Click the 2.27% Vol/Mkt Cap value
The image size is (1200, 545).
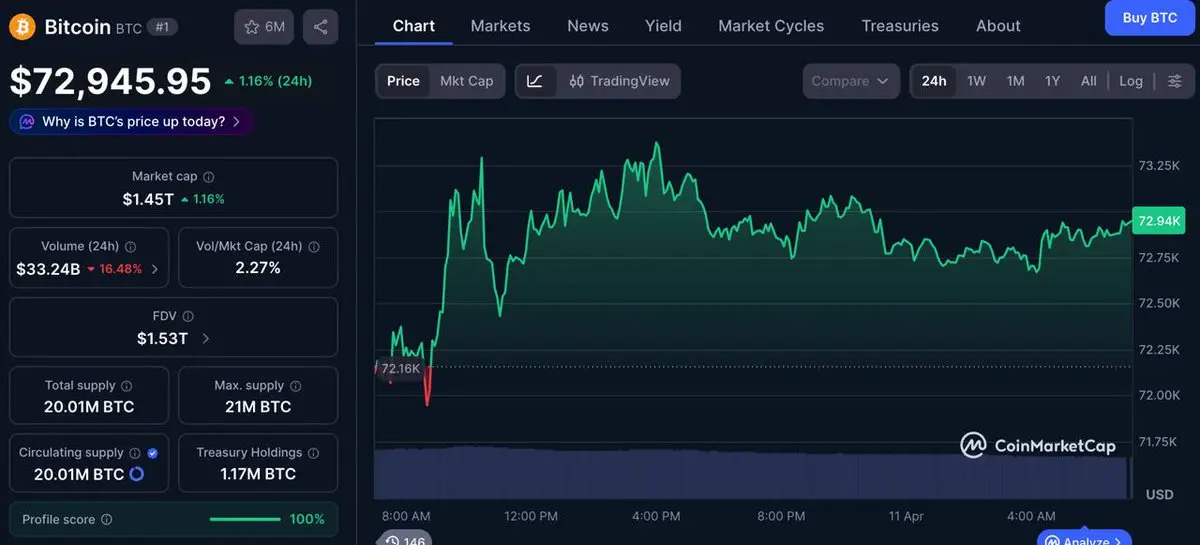258,268
